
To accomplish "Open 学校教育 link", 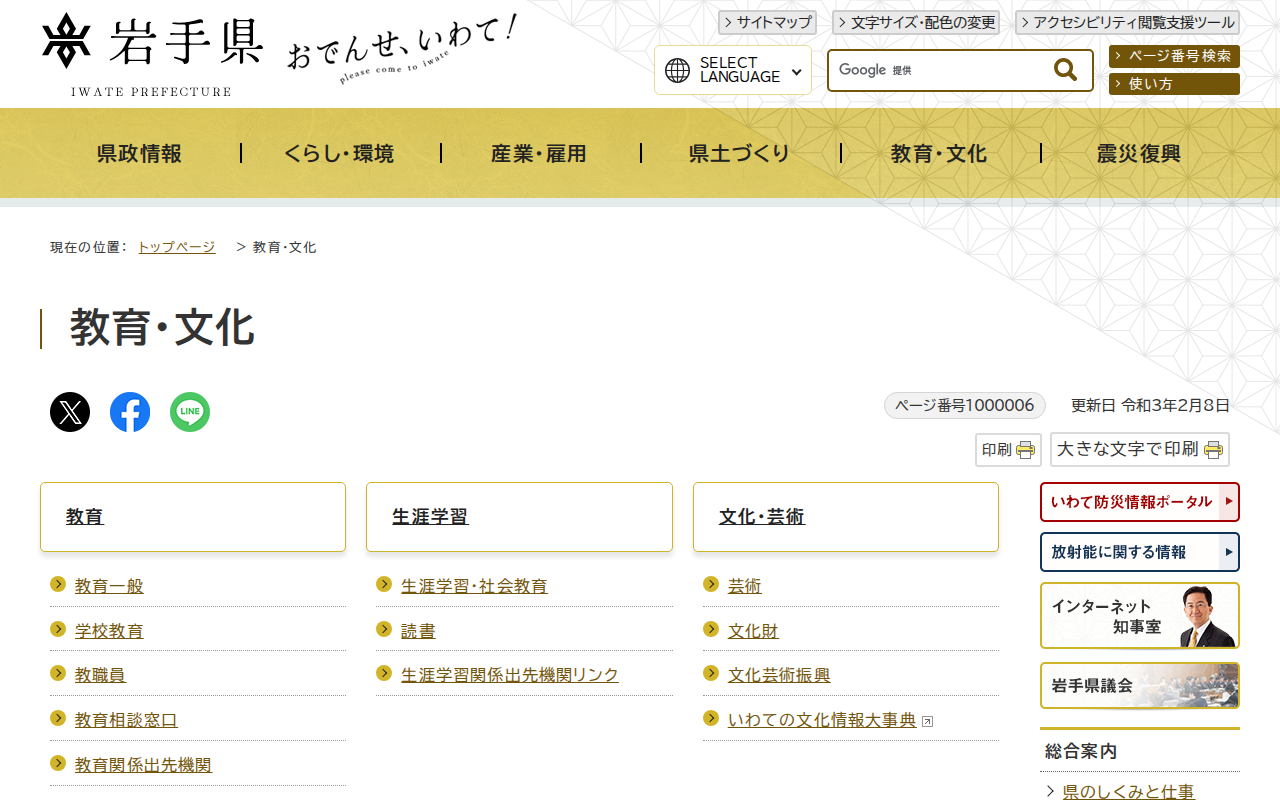I will (x=109, y=631).
